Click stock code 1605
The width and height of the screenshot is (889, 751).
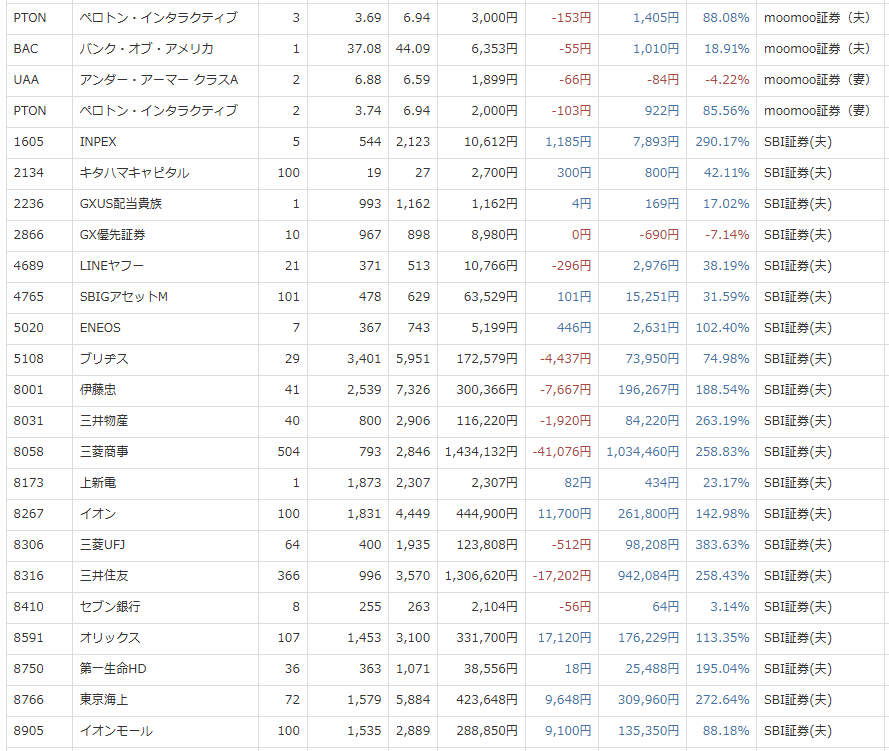tap(28, 142)
